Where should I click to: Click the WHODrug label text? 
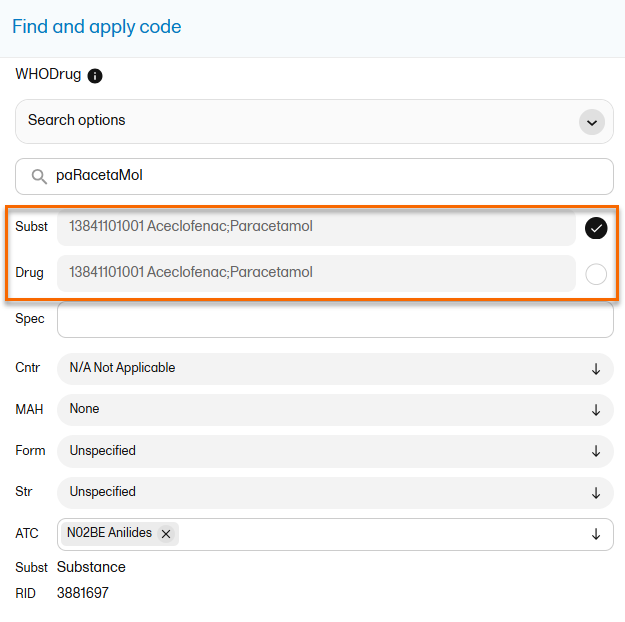pyautogui.click(x=48, y=75)
